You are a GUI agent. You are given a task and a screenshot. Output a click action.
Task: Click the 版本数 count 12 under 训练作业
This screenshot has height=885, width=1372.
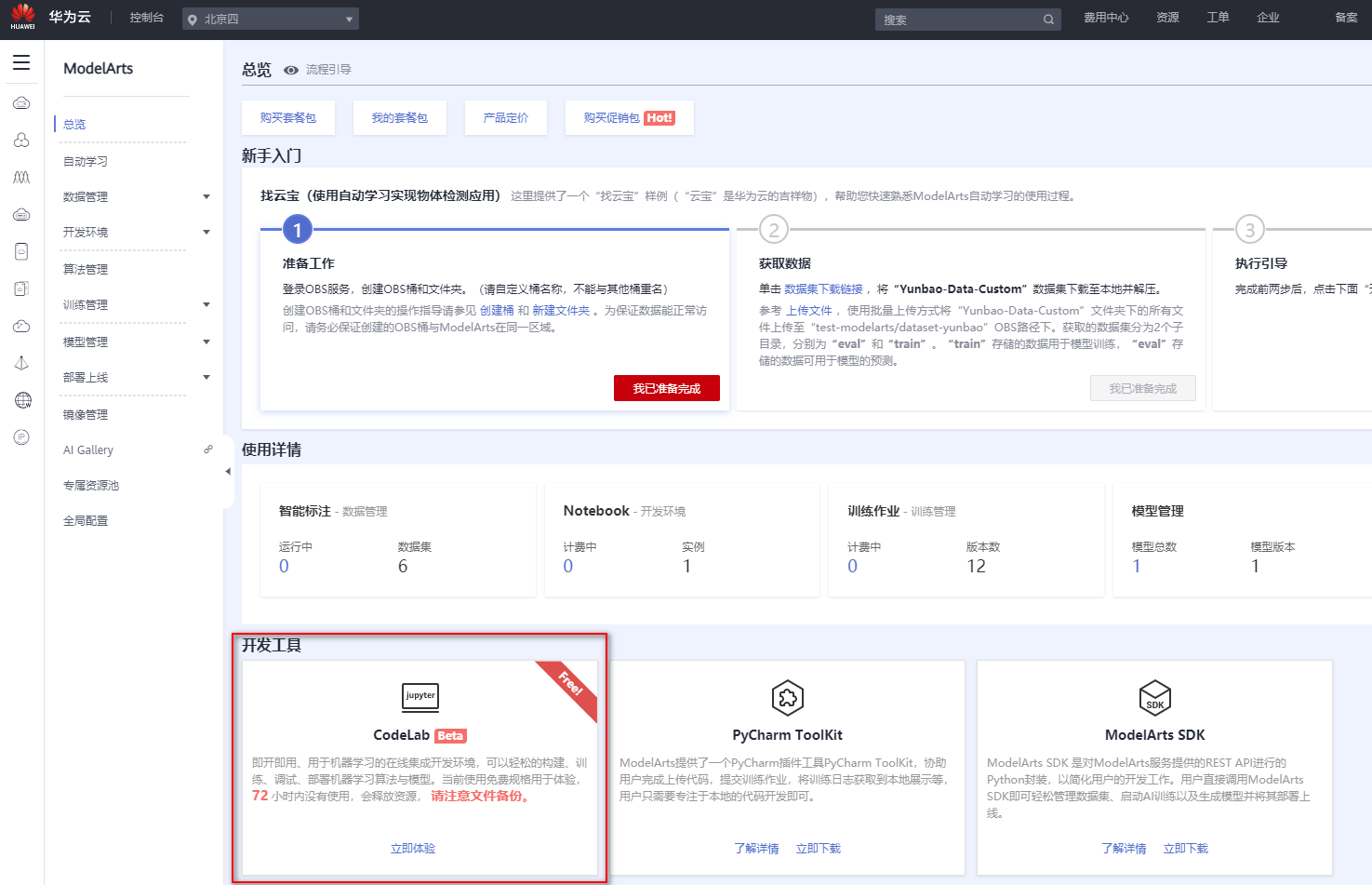976,567
